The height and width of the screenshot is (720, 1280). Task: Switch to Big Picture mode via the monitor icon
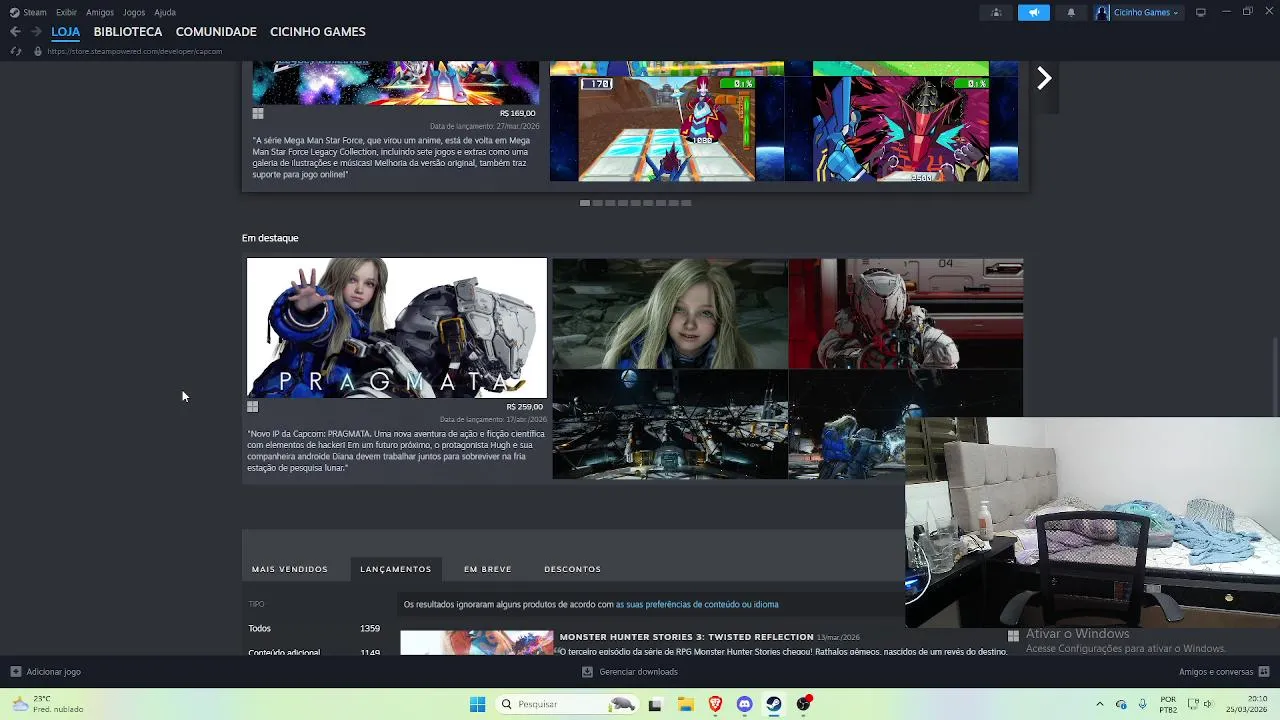[x=1201, y=12]
